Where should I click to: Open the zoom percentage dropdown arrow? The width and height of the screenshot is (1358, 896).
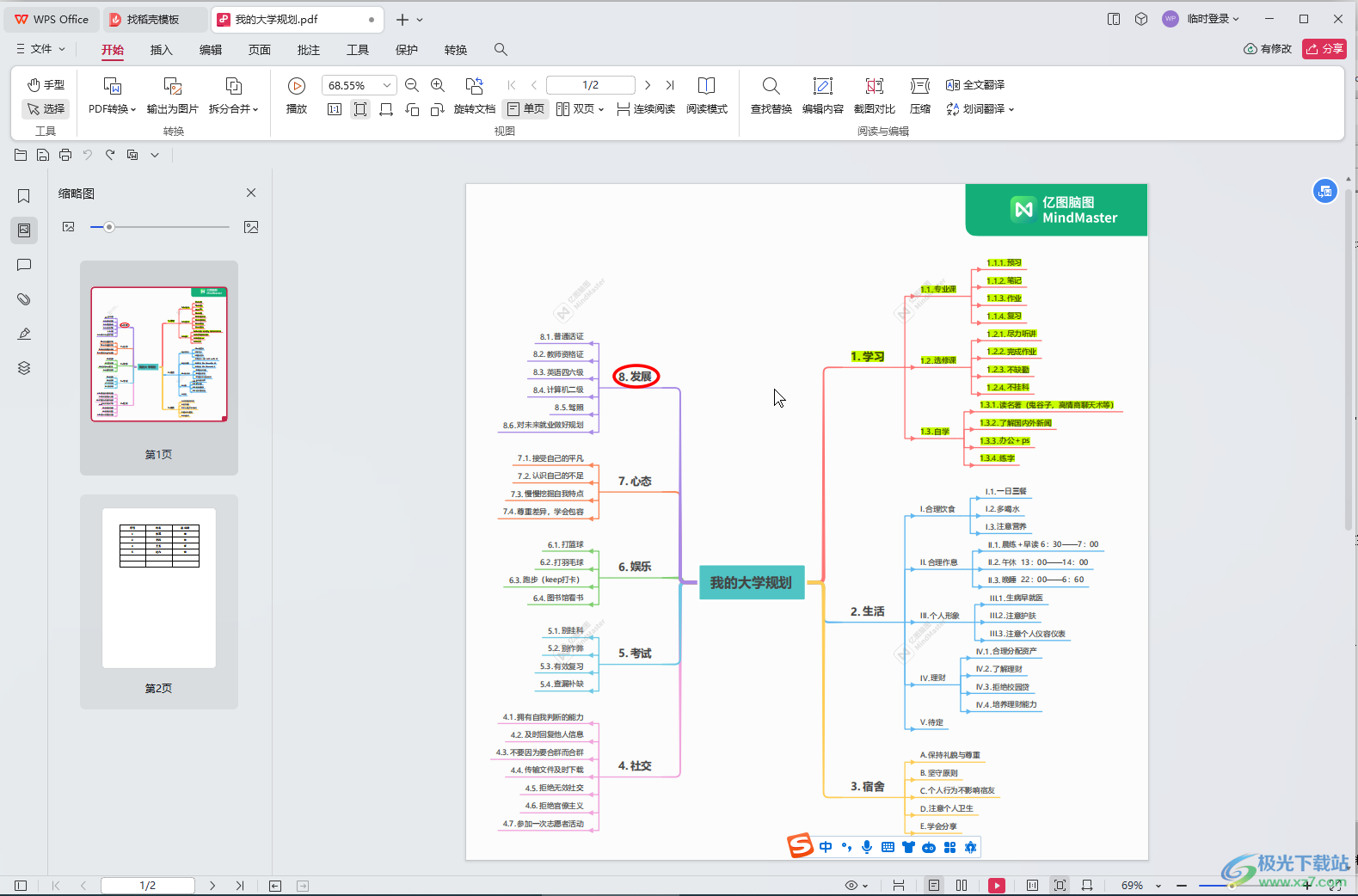click(x=387, y=85)
